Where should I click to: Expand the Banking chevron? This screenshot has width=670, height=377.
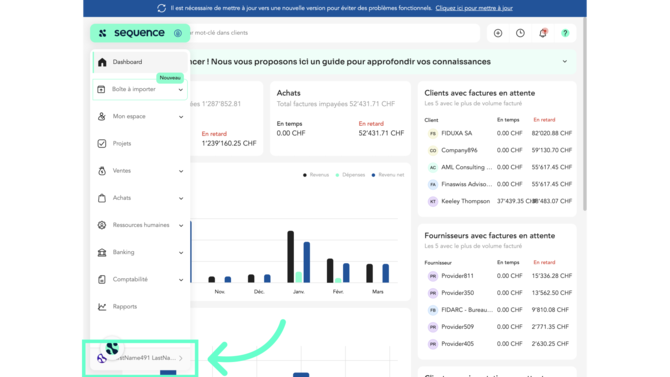(181, 253)
